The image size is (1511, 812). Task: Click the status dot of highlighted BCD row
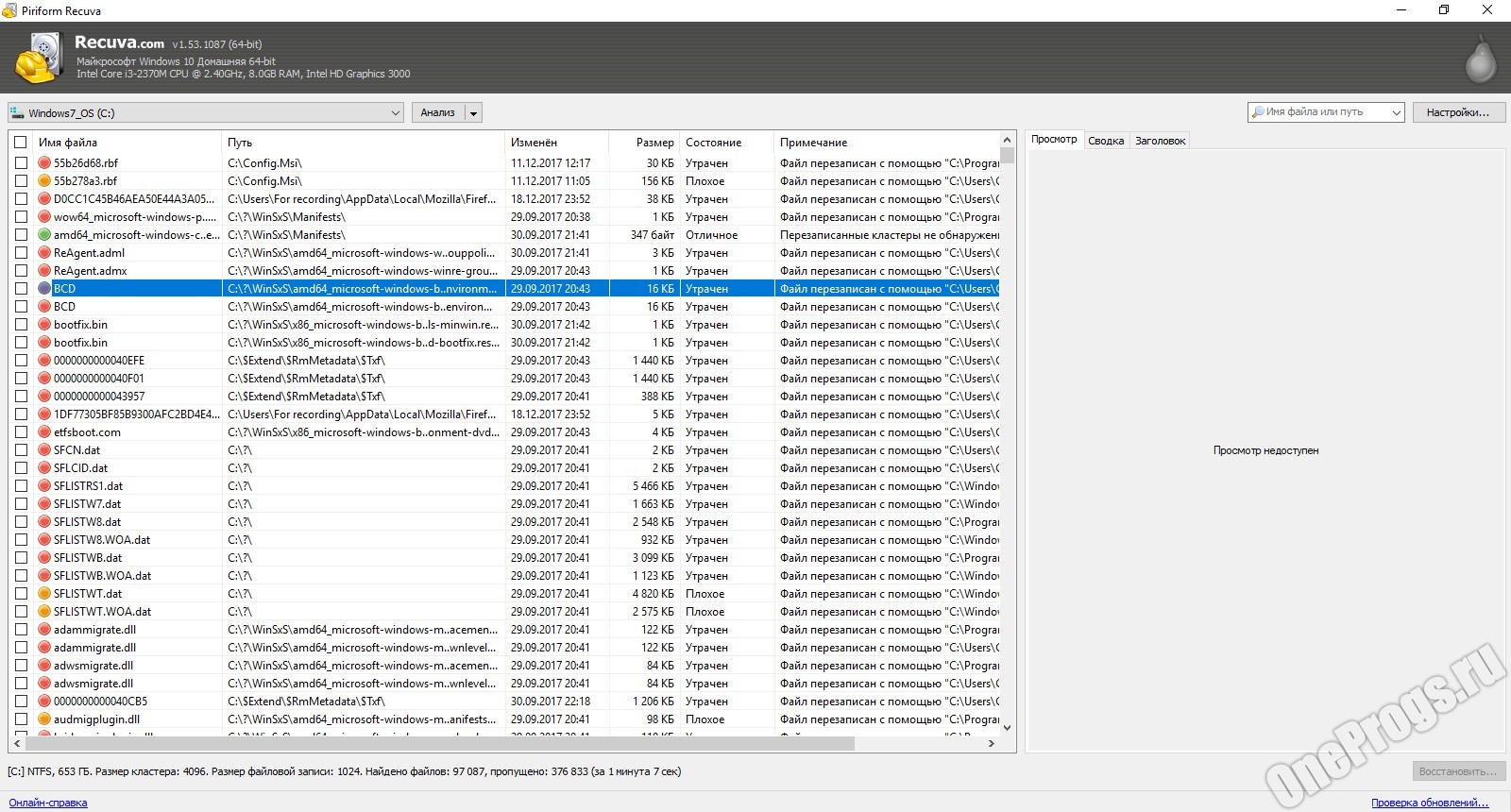click(x=44, y=289)
